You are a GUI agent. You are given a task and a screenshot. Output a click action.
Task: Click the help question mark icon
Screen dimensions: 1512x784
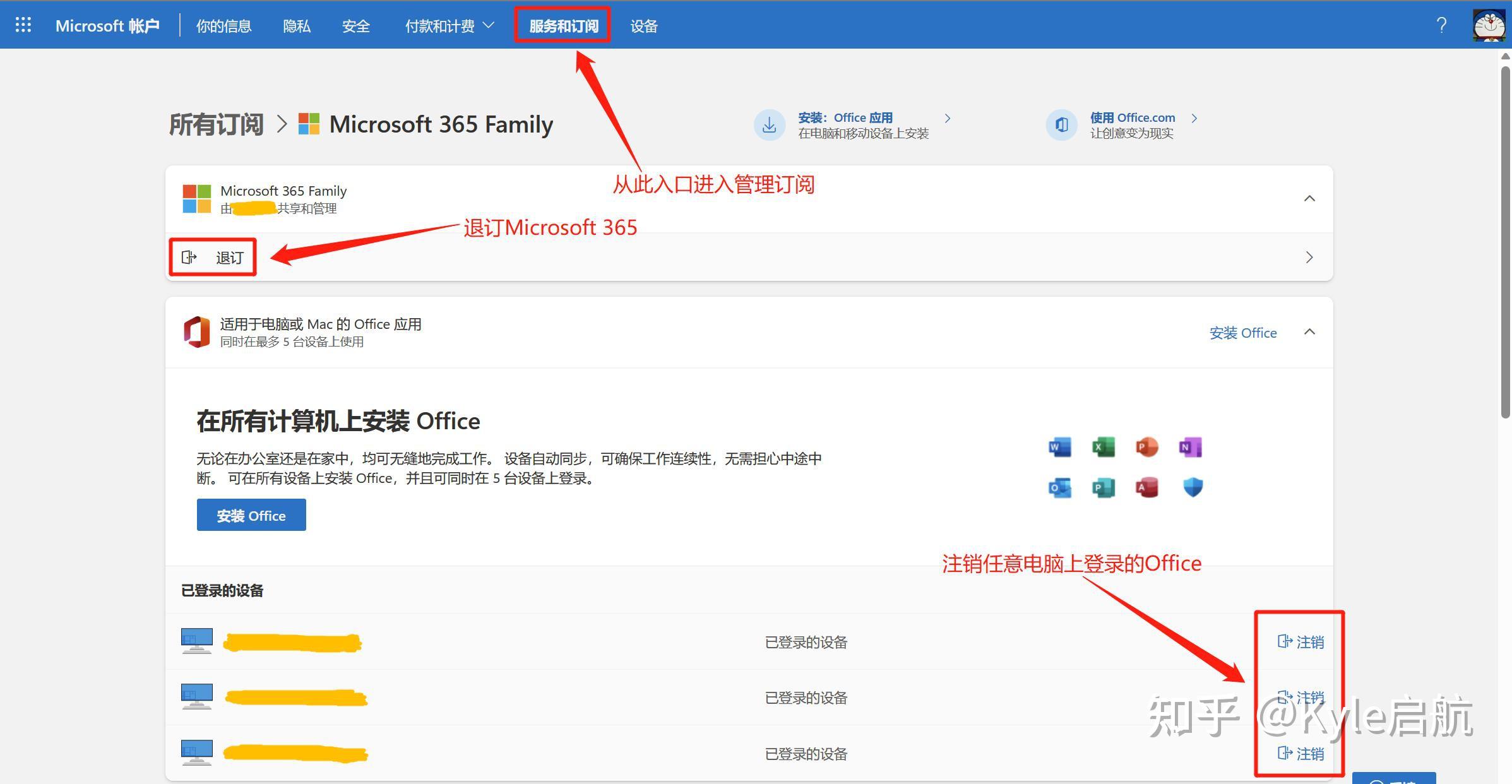pos(1441,25)
